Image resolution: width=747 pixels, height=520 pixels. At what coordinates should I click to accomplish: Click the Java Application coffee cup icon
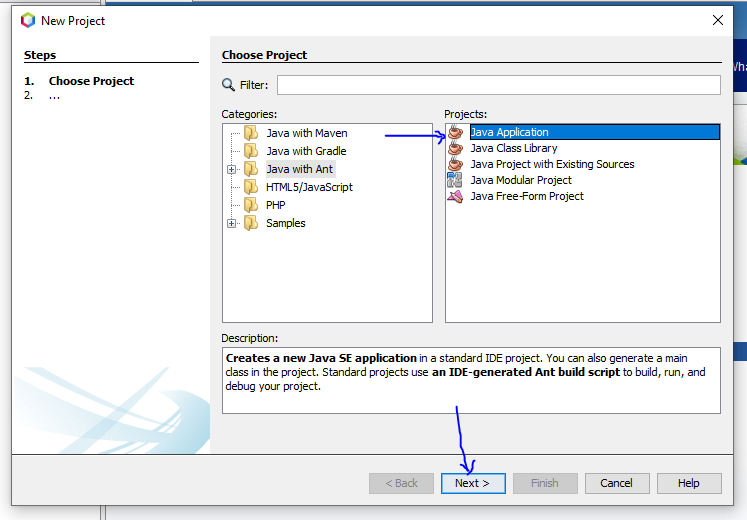[x=455, y=132]
